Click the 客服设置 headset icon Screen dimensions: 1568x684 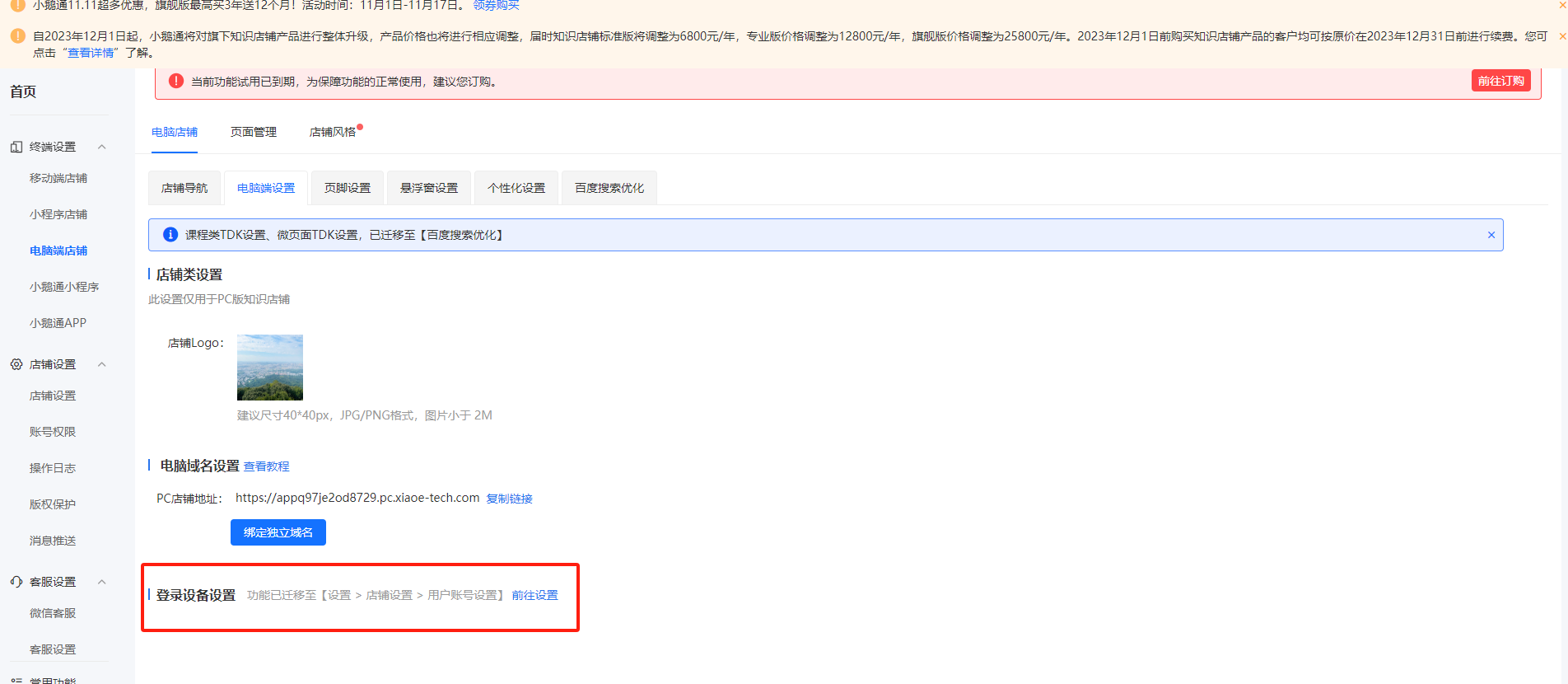(16, 582)
